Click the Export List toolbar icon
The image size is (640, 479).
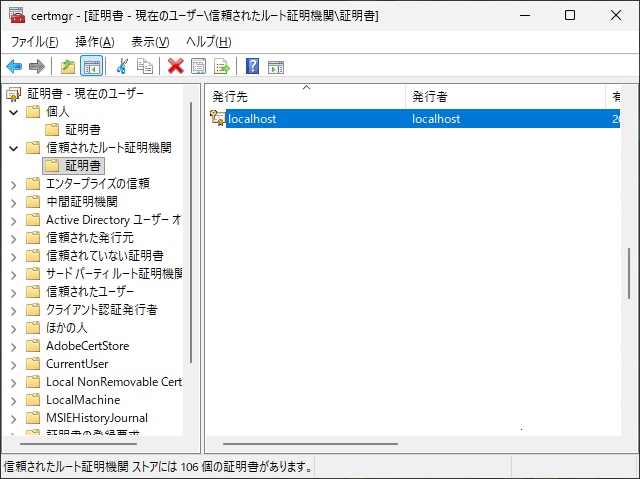pyautogui.click(x=222, y=67)
